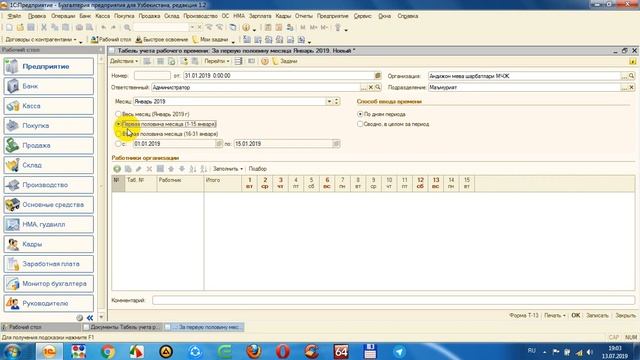Open the Склад section
This screenshot has height=360, width=640.
[49, 165]
